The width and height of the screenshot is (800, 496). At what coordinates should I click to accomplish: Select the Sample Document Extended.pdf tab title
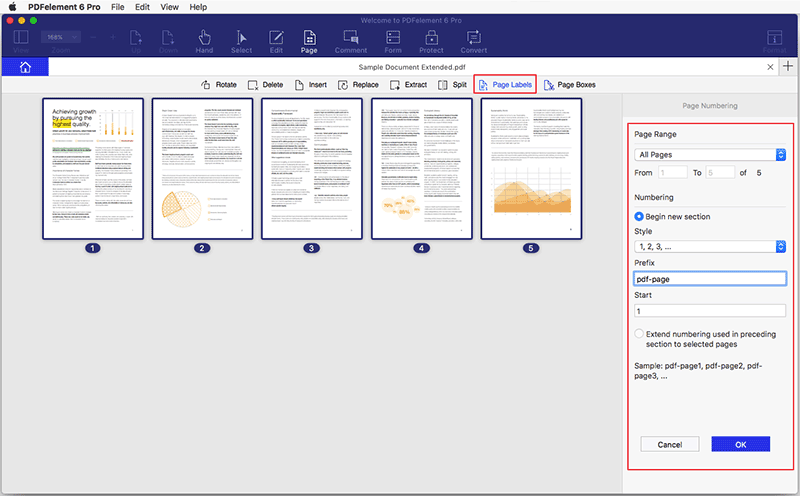[412, 67]
